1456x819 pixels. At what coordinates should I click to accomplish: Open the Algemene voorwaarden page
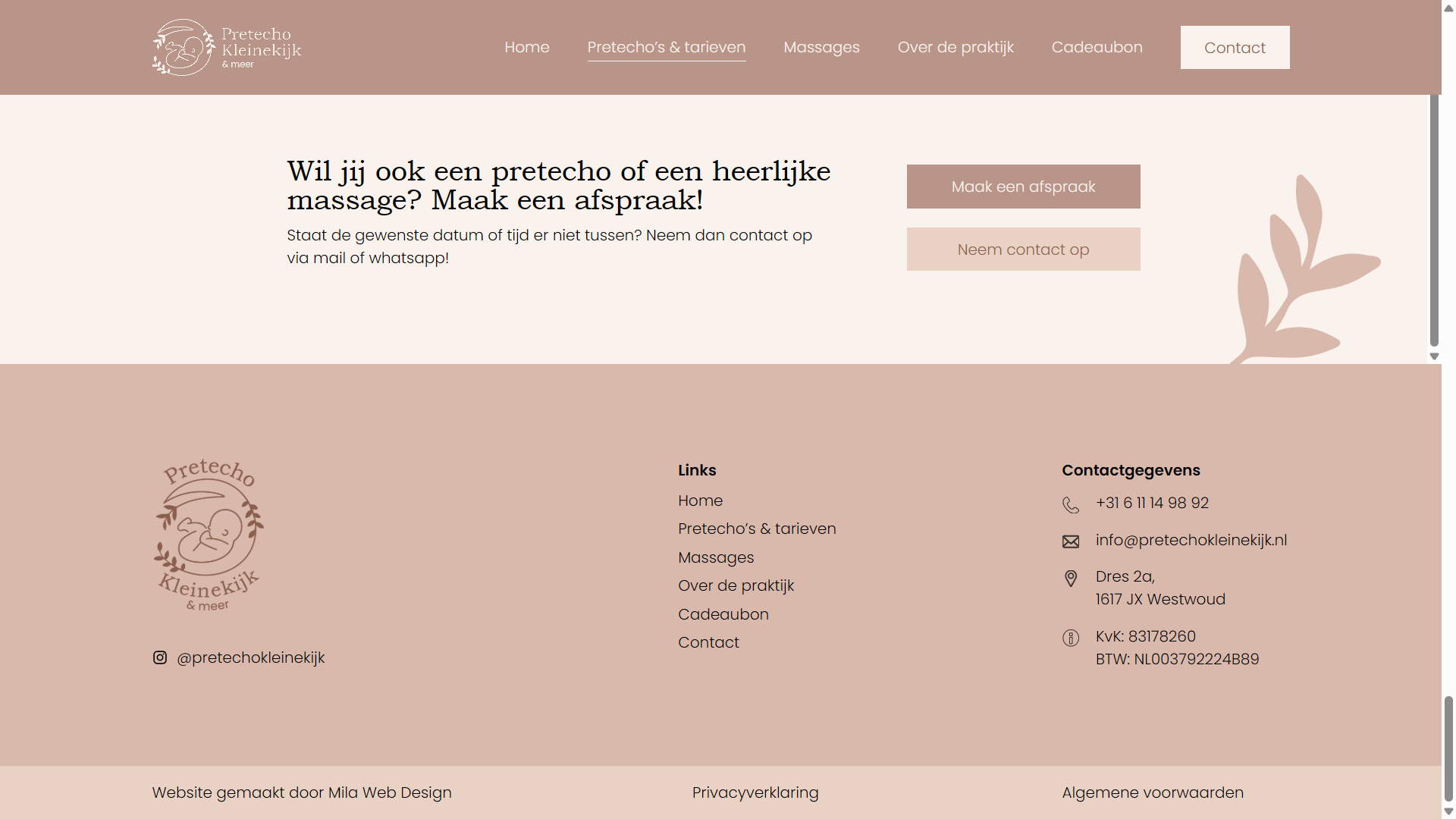(x=1152, y=792)
